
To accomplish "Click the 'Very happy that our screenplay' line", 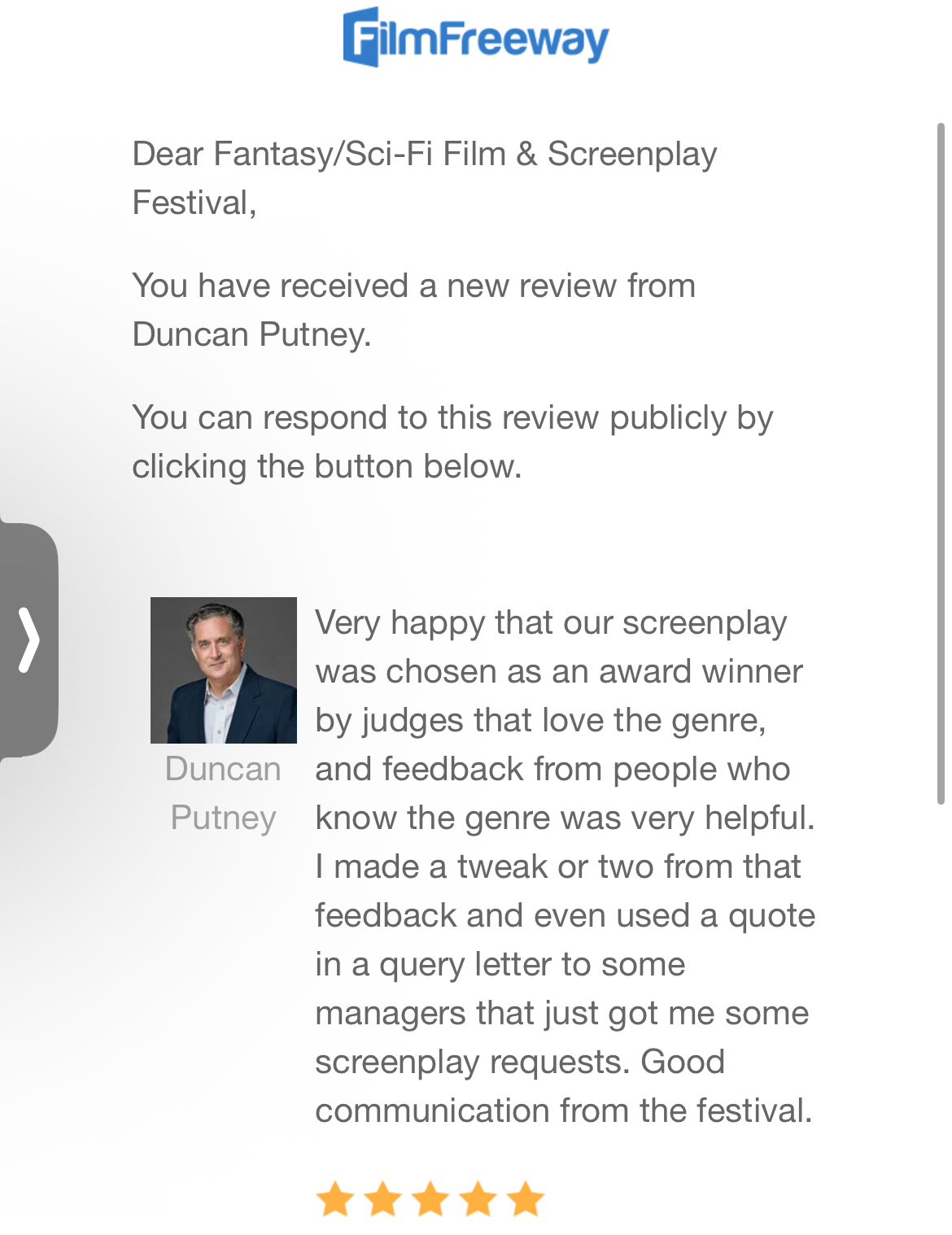I will click(x=551, y=622).
